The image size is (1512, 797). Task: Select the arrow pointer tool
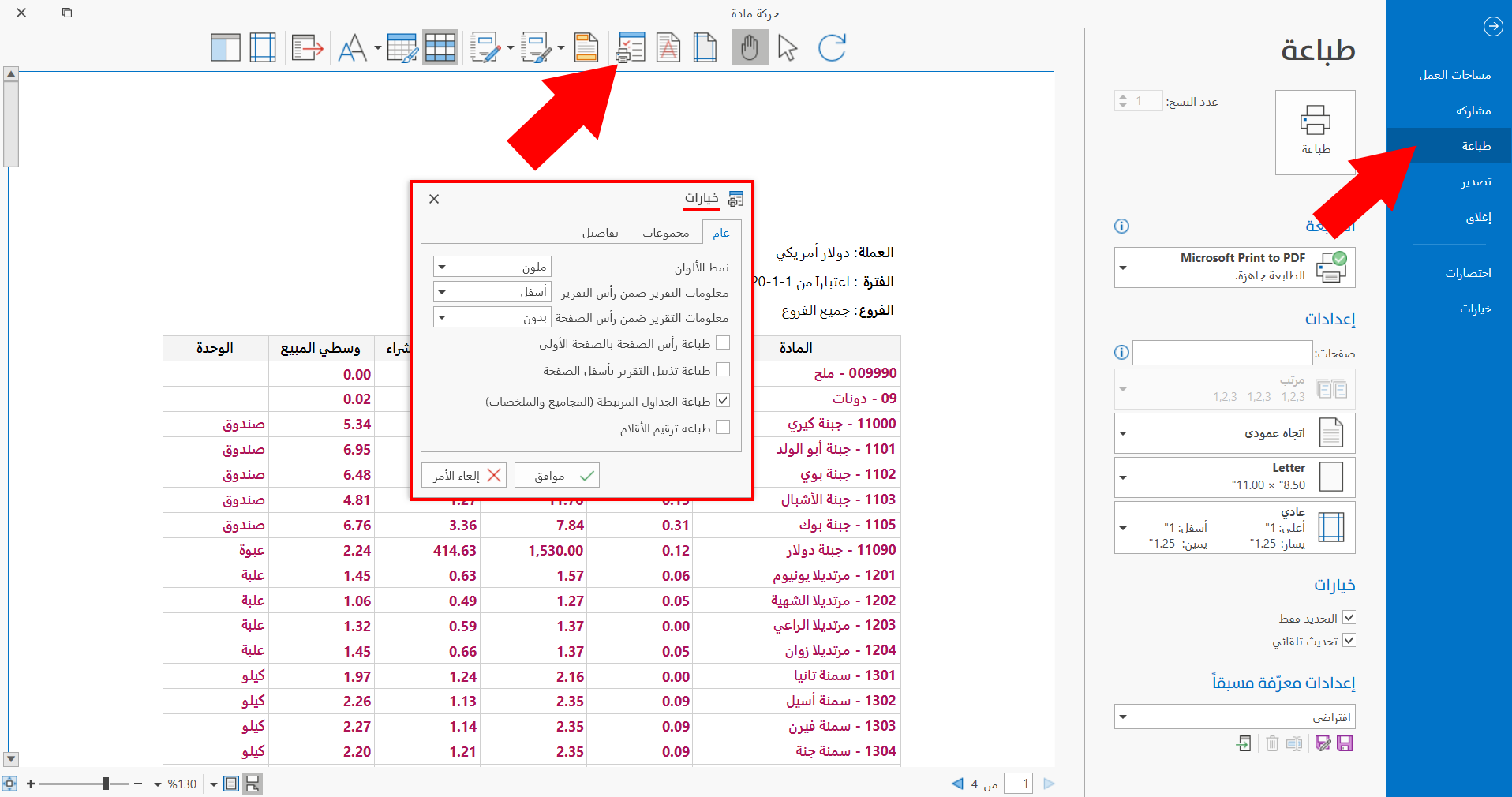787,47
